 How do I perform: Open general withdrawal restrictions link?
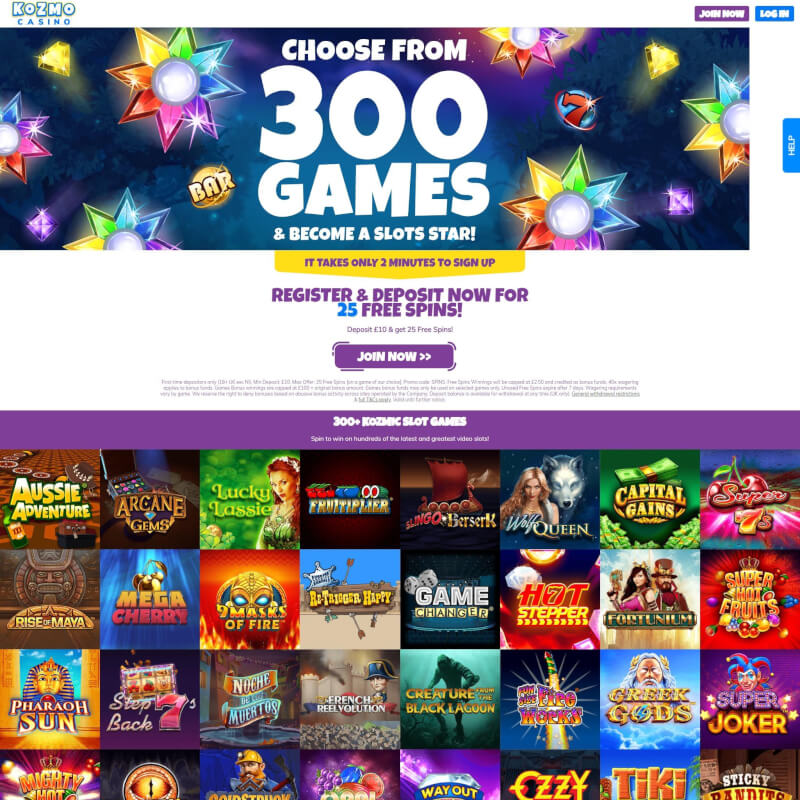pos(605,394)
